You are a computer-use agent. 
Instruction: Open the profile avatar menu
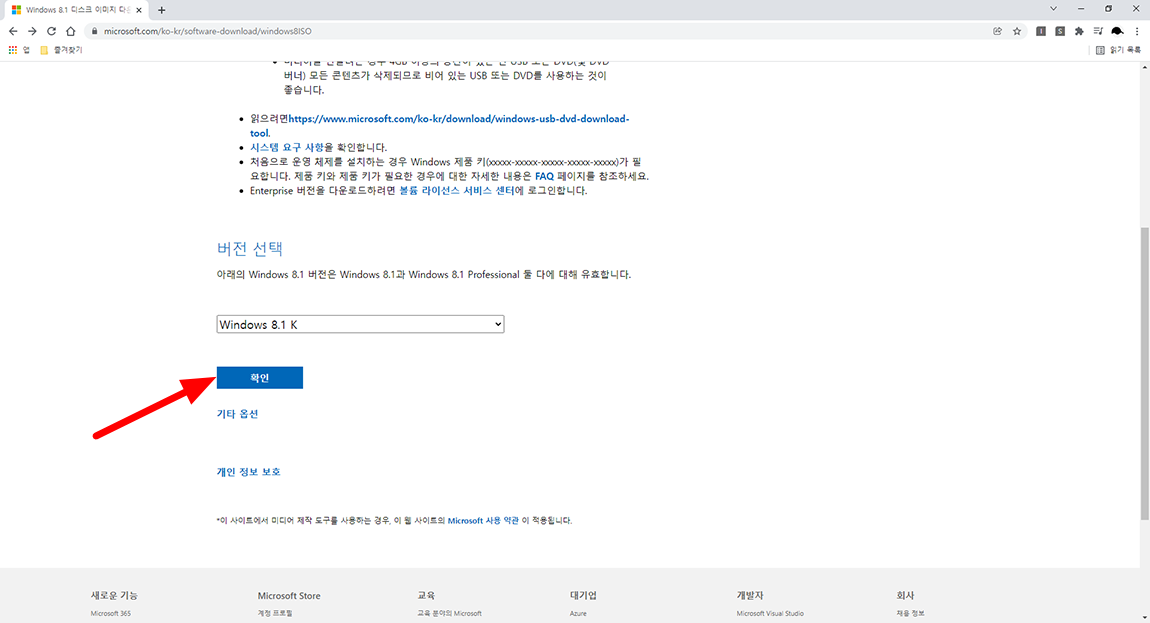[x=1117, y=32]
